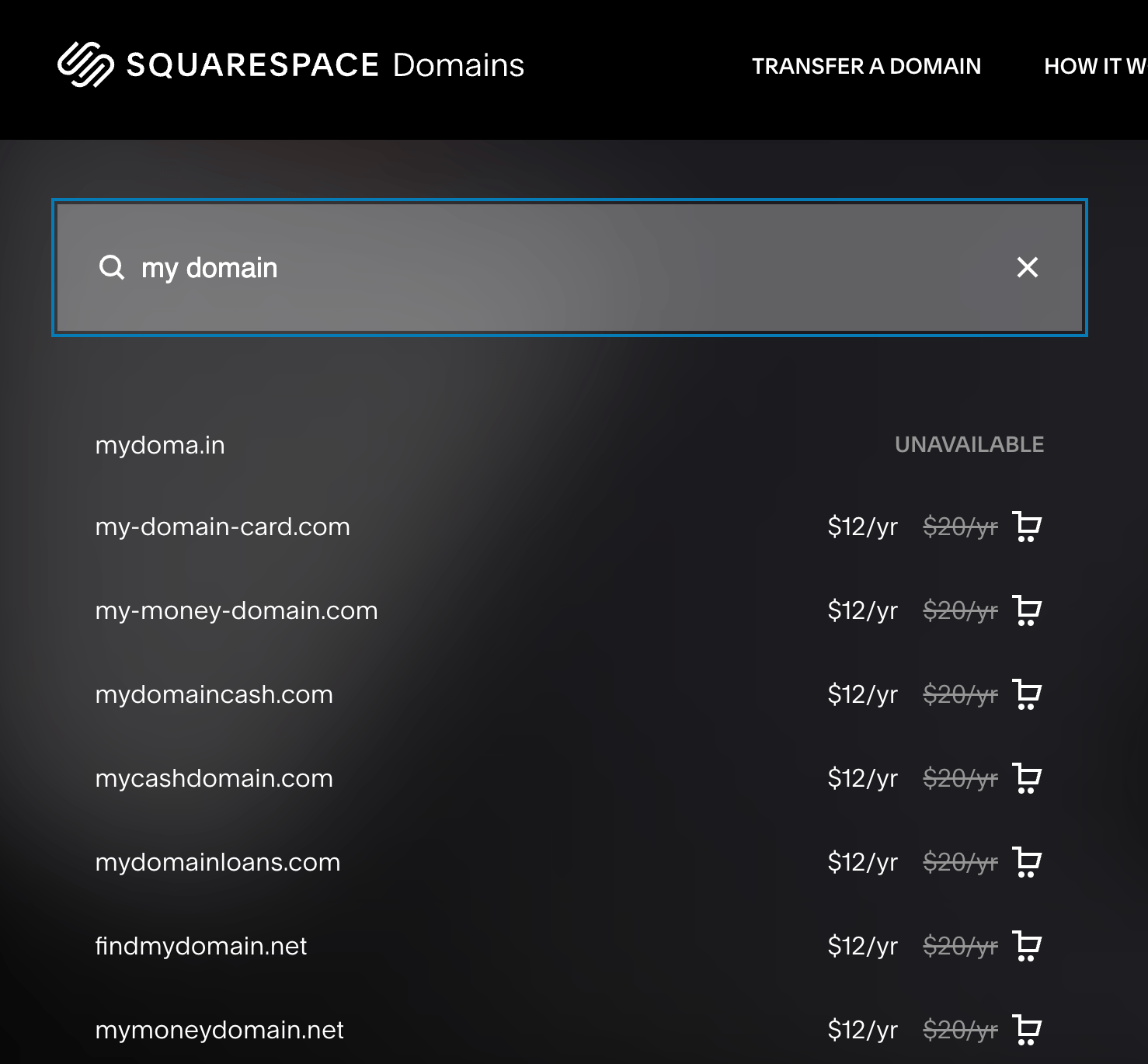Viewport: 1148px width, 1064px height.
Task: Clear the search query with the X icon
Action: click(1027, 267)
